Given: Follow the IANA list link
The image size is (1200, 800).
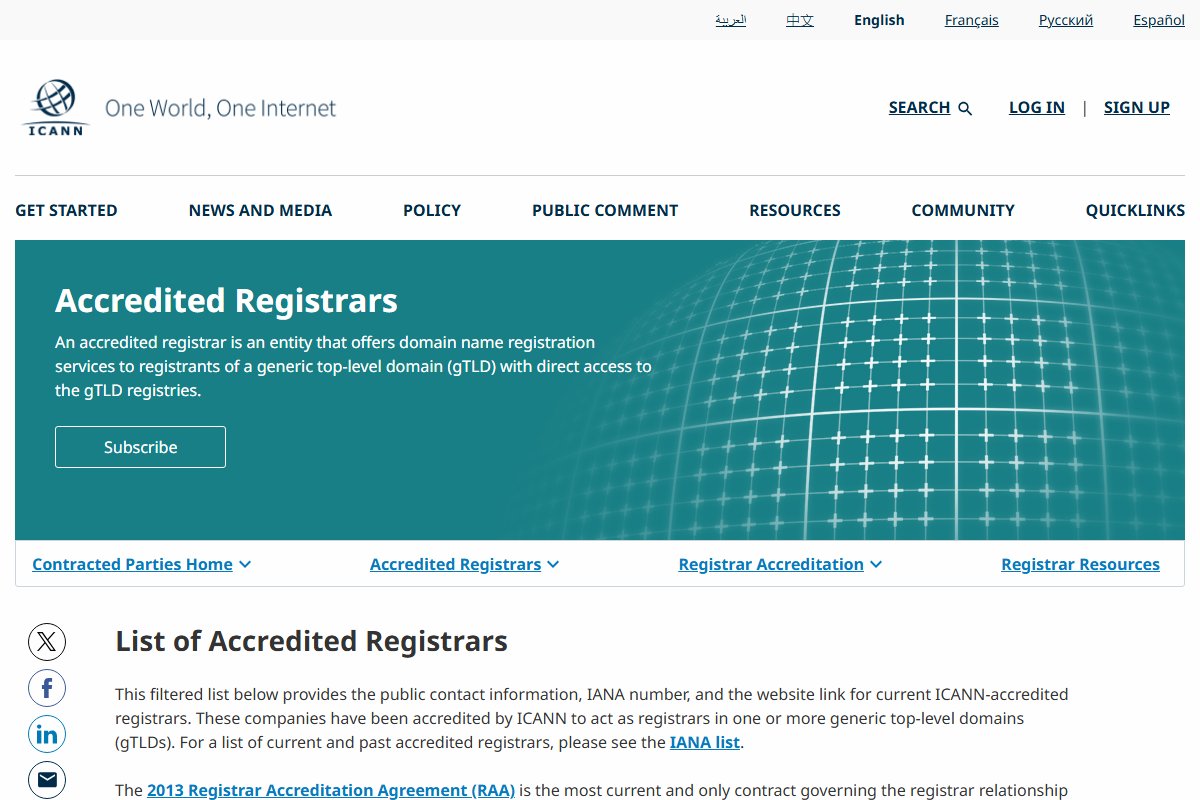Looking at the screenshot, I should click(705, 742).
